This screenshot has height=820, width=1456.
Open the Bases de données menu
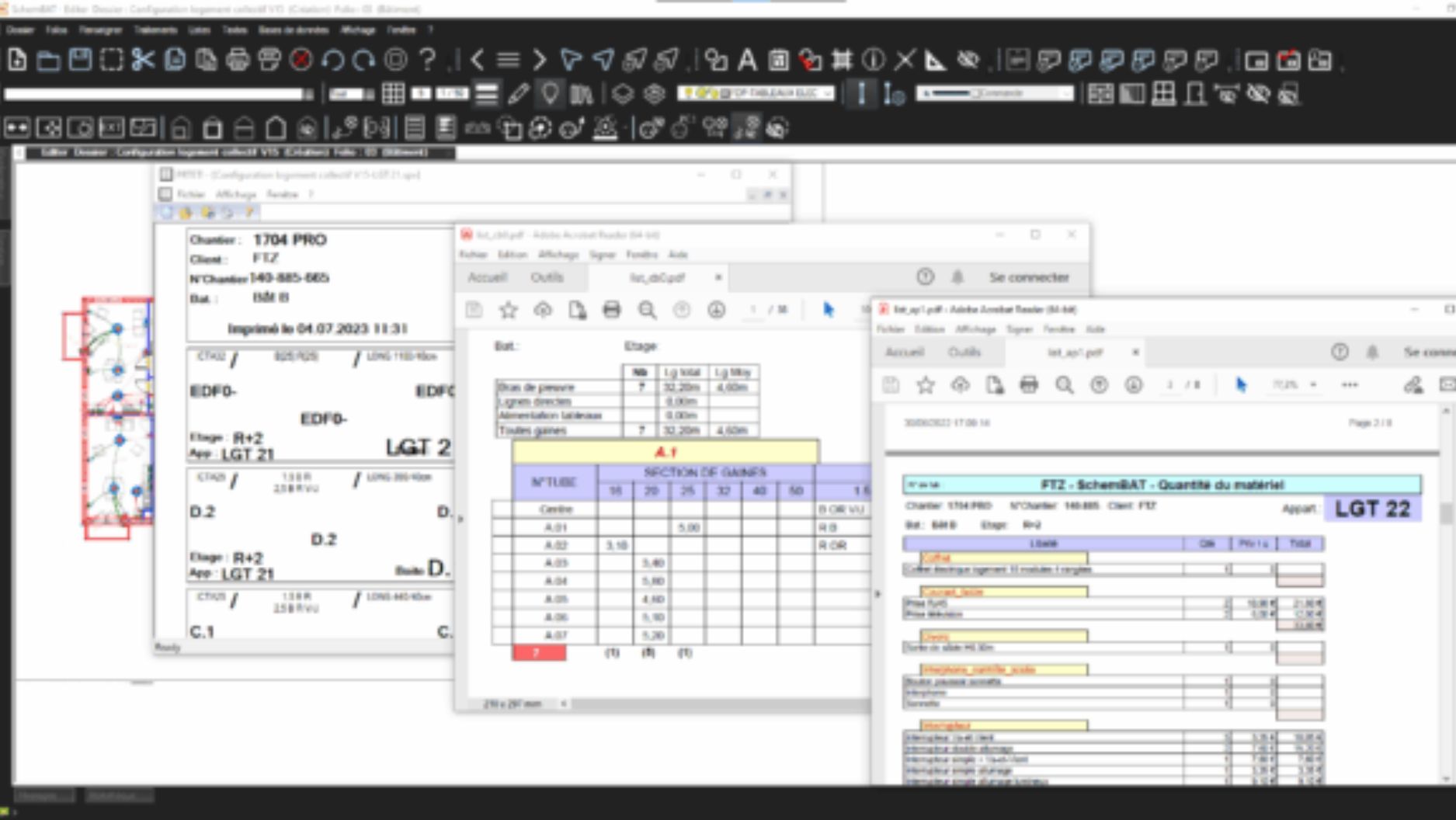click(294, 30)
